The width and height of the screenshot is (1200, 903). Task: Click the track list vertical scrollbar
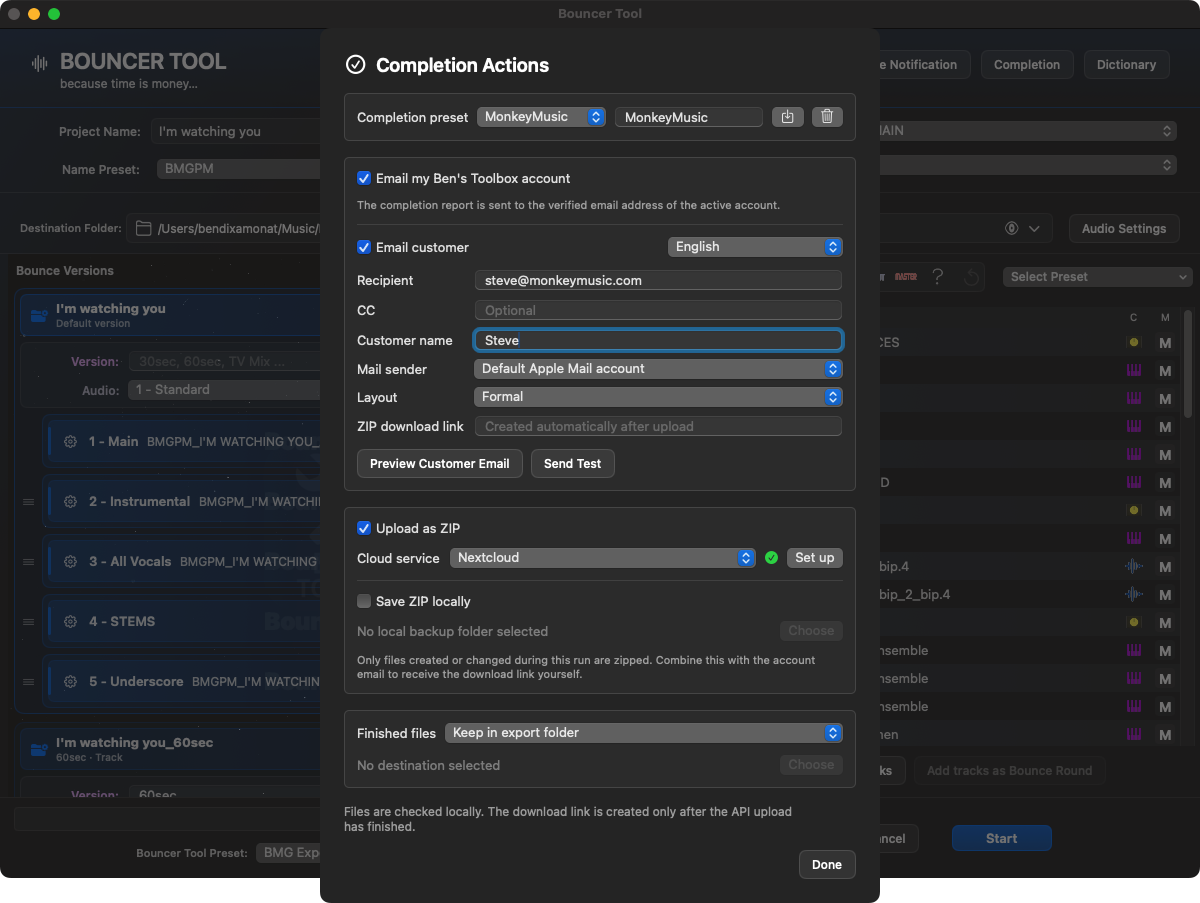tap(1188, 365)
